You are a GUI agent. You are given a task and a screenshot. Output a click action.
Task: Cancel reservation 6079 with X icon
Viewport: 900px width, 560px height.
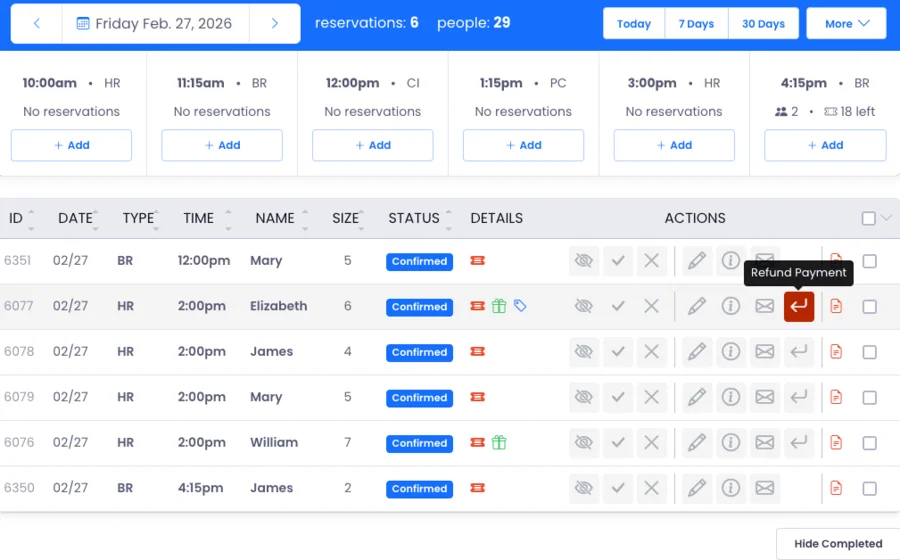point(651,397)
